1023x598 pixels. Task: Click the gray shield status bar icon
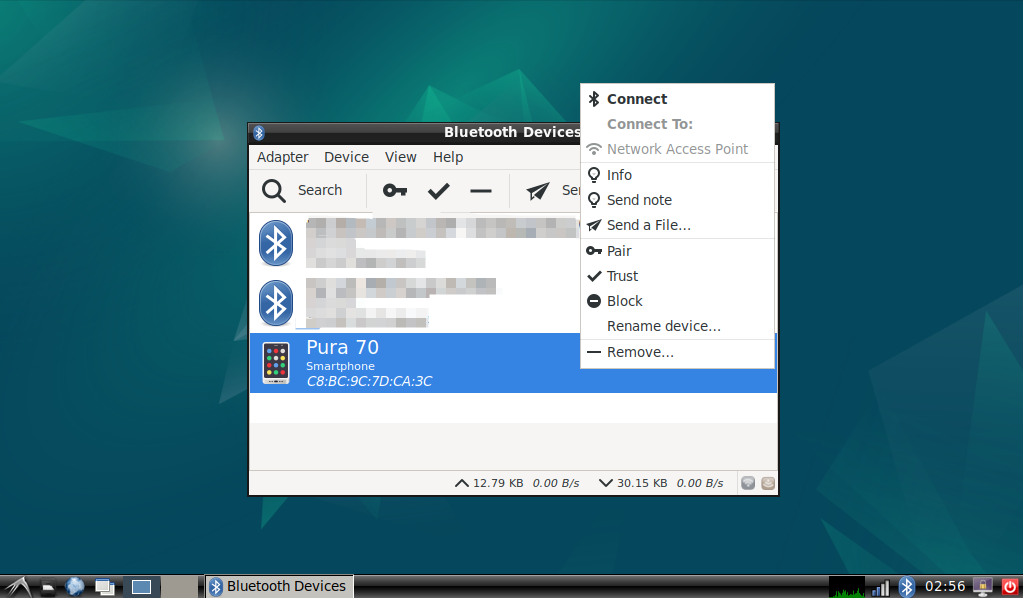(x=748, y=483)
